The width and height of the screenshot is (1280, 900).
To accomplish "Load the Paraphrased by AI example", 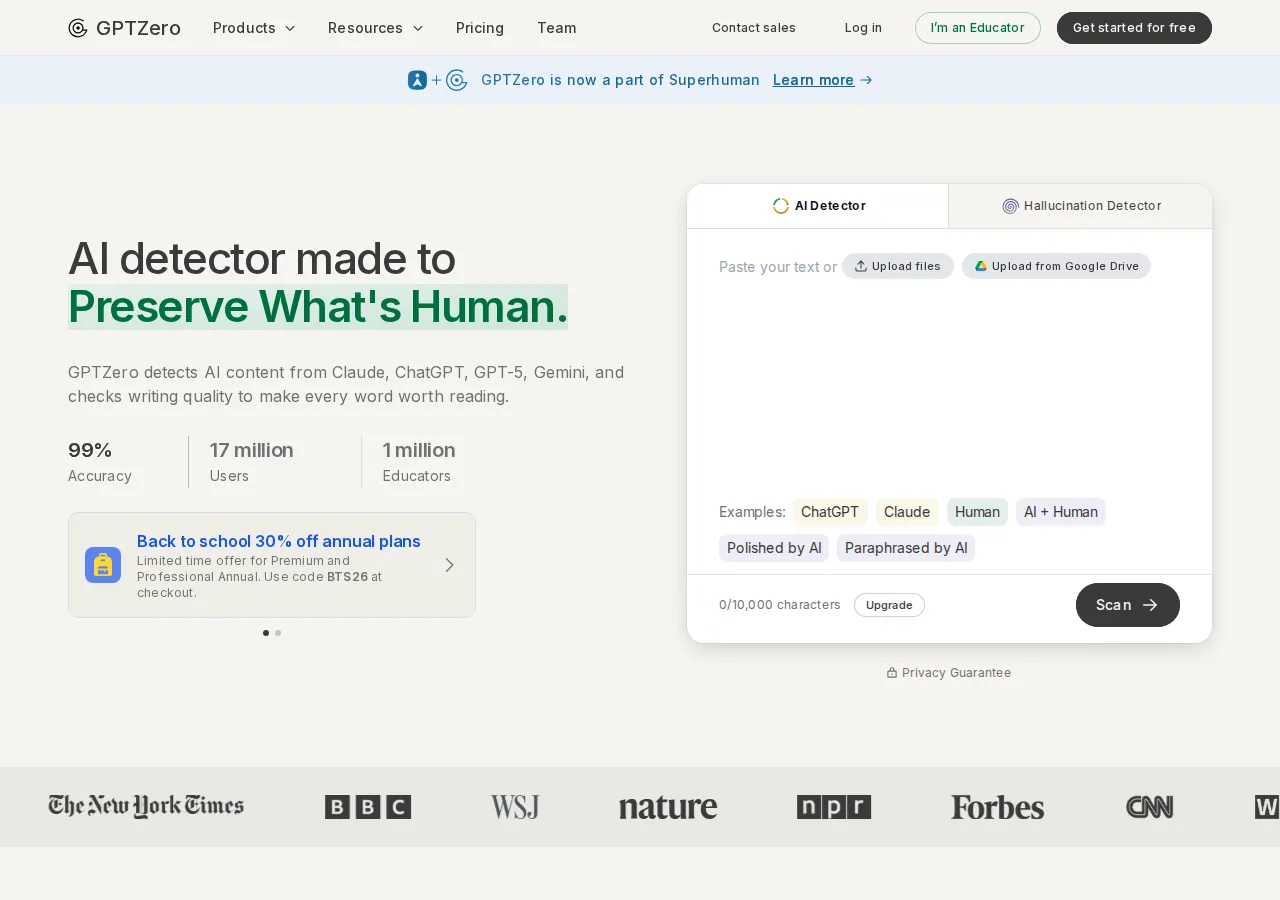I will (x=906, y=548).
